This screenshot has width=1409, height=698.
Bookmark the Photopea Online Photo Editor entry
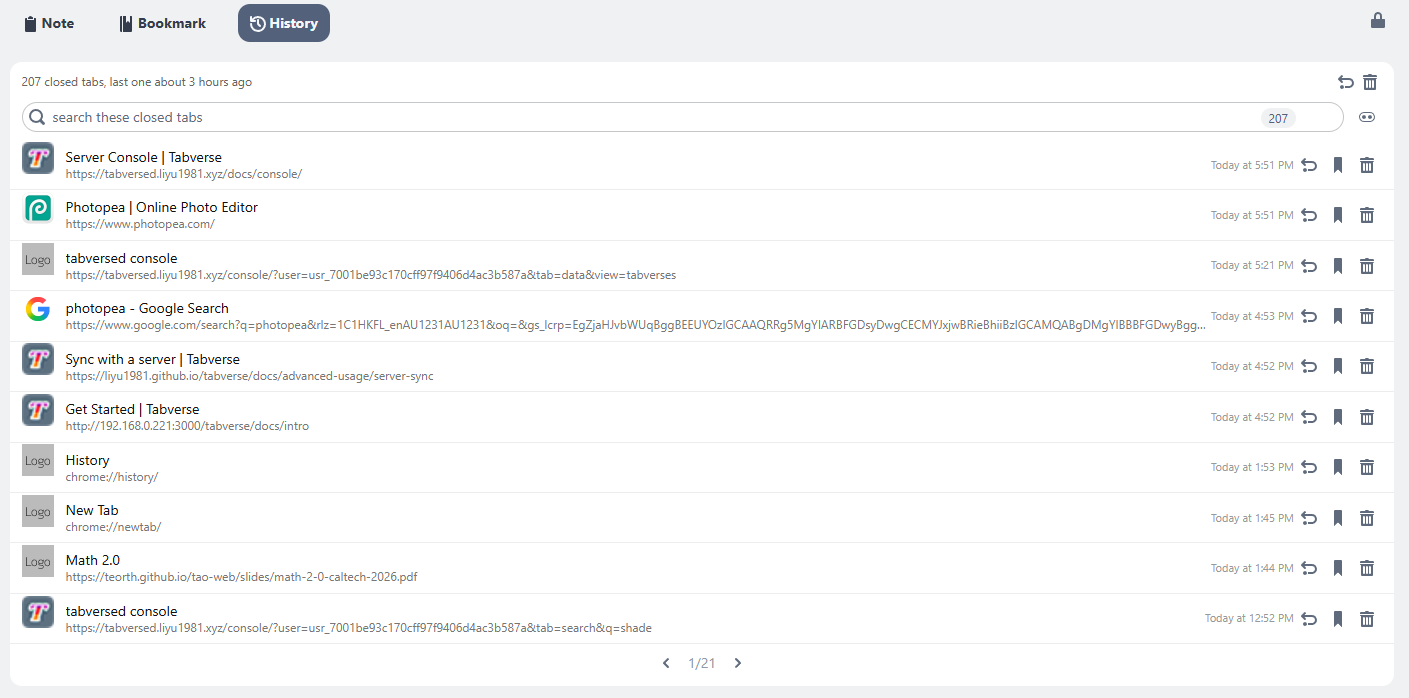tap(1338, 215)
